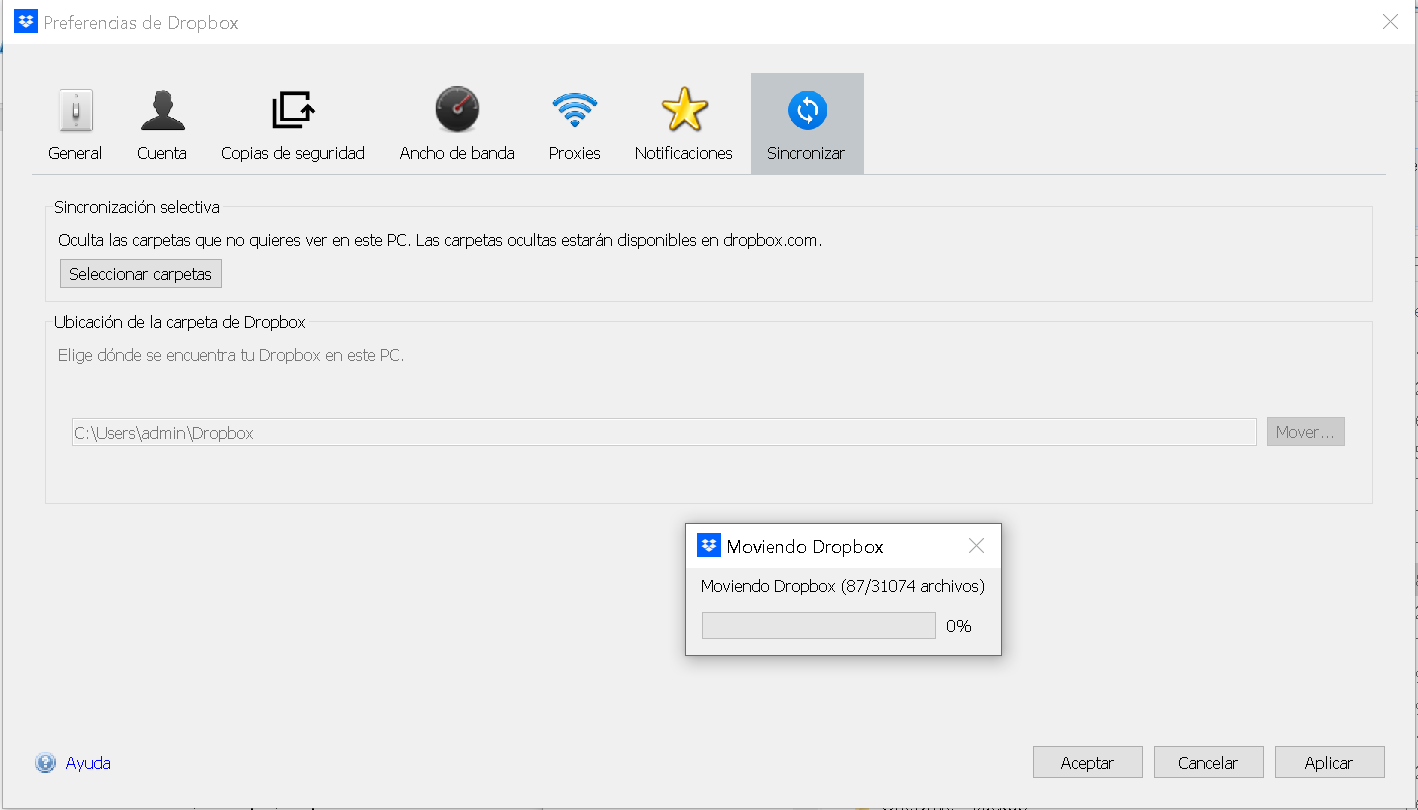Switch to the General tab label

click(75, 153)
